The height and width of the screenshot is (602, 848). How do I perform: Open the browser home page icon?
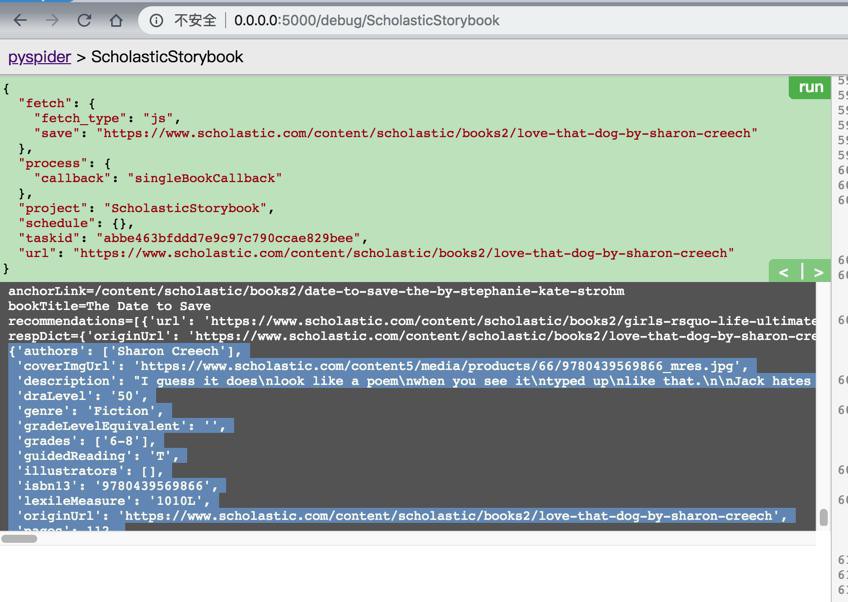pyautogui.click(x=116, y=21)
